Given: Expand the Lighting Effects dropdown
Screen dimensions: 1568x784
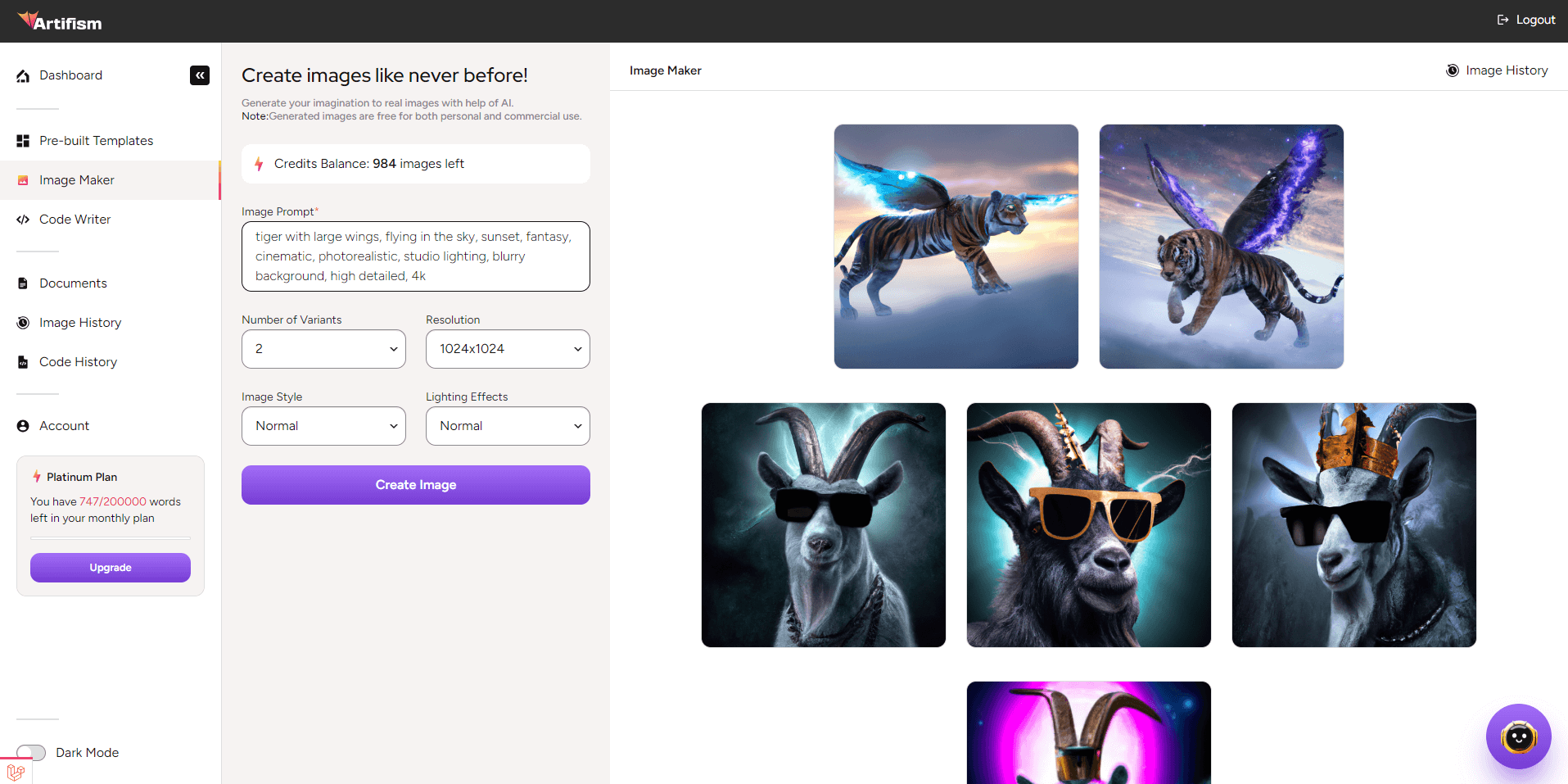Looking at the screenshot, I should [508, 426].
